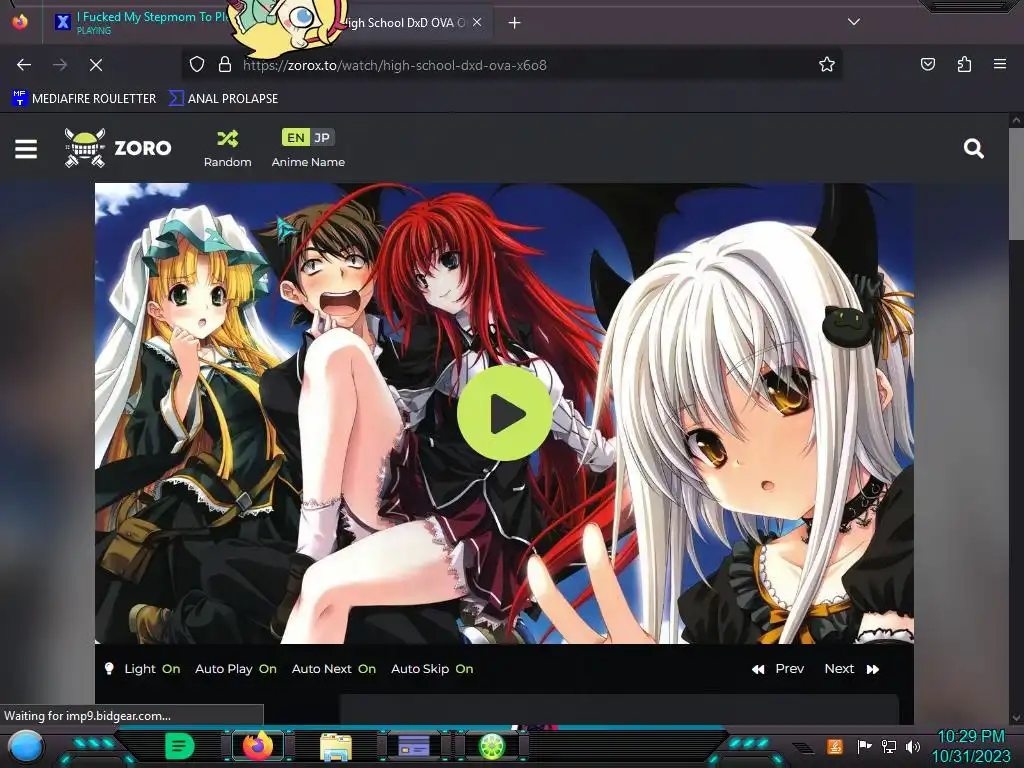Pick a random anime with shuffle icon

[x=227, y=149]
